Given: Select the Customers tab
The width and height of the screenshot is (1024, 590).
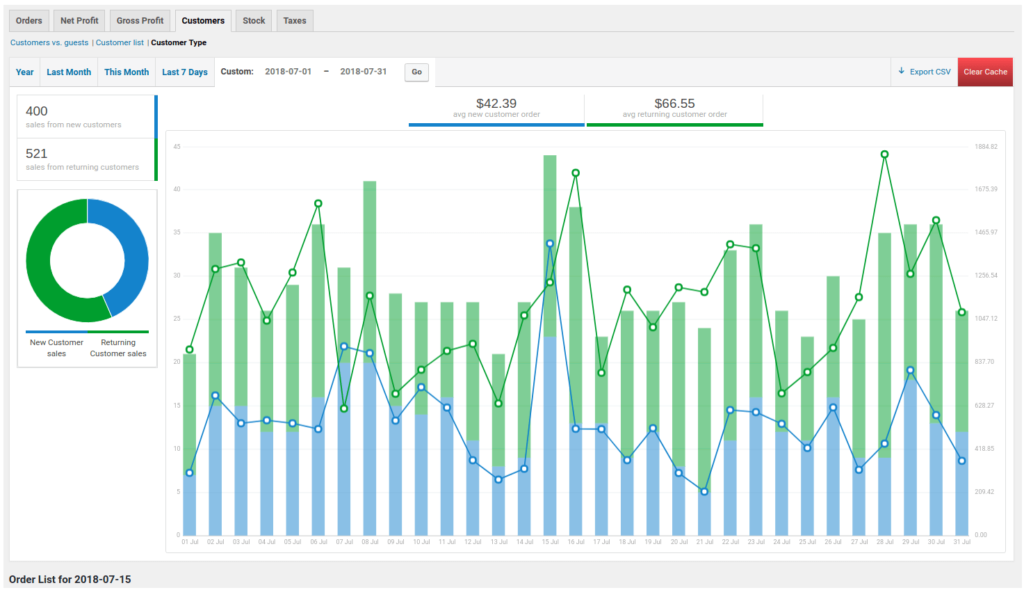Looking at the screenshot, I should pos(203,21).
